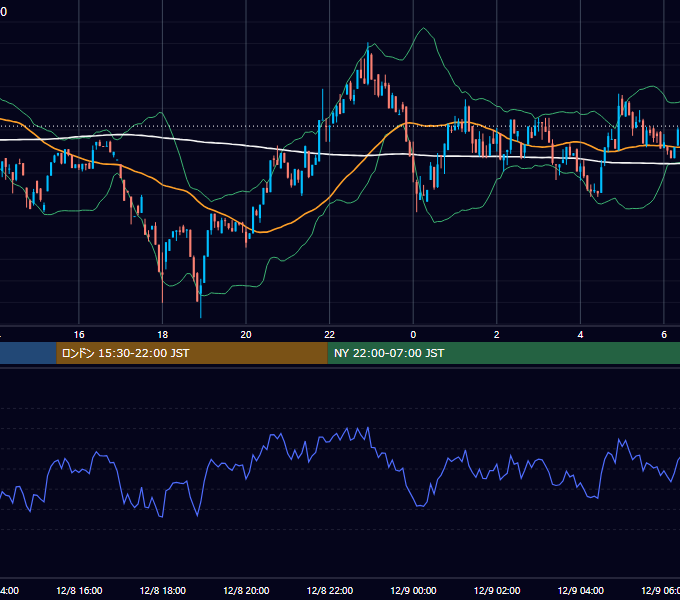Click the hour 20 axis label
This screenshot has width=680, height=600.
tap(246, 335)
